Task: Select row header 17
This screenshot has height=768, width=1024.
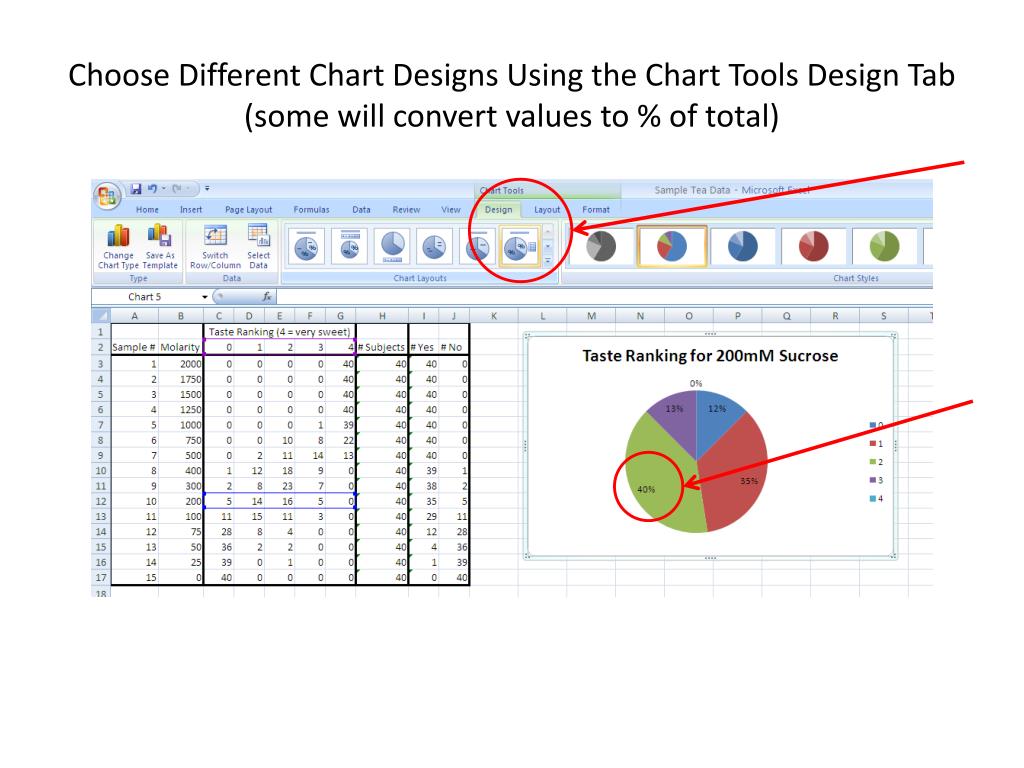Action: click(x=101, y=577)
